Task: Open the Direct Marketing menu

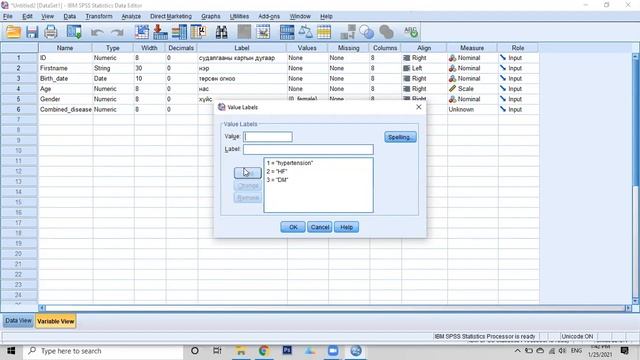Action: point(171,16)
